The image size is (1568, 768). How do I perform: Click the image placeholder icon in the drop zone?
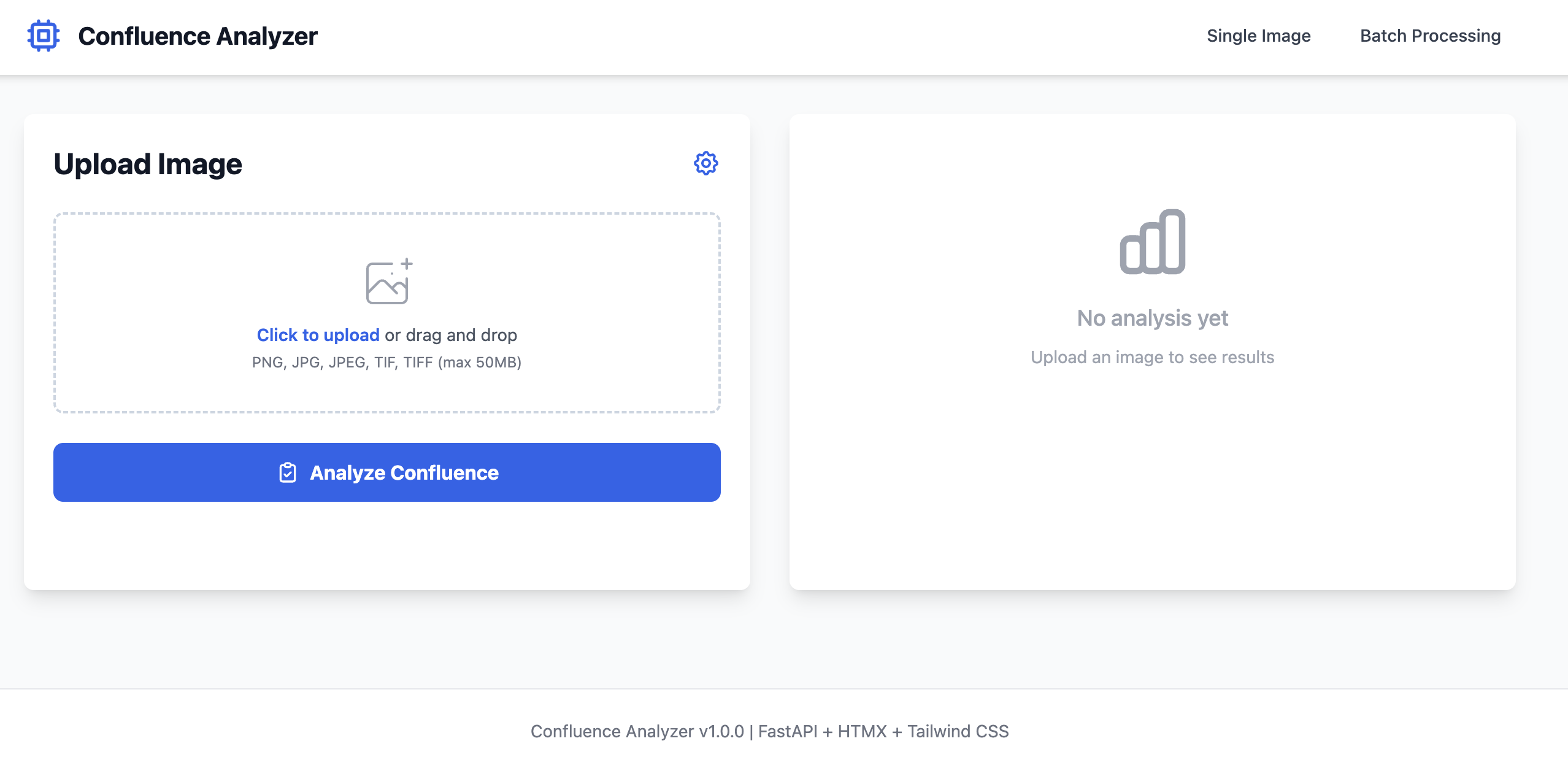click(386, 283)
